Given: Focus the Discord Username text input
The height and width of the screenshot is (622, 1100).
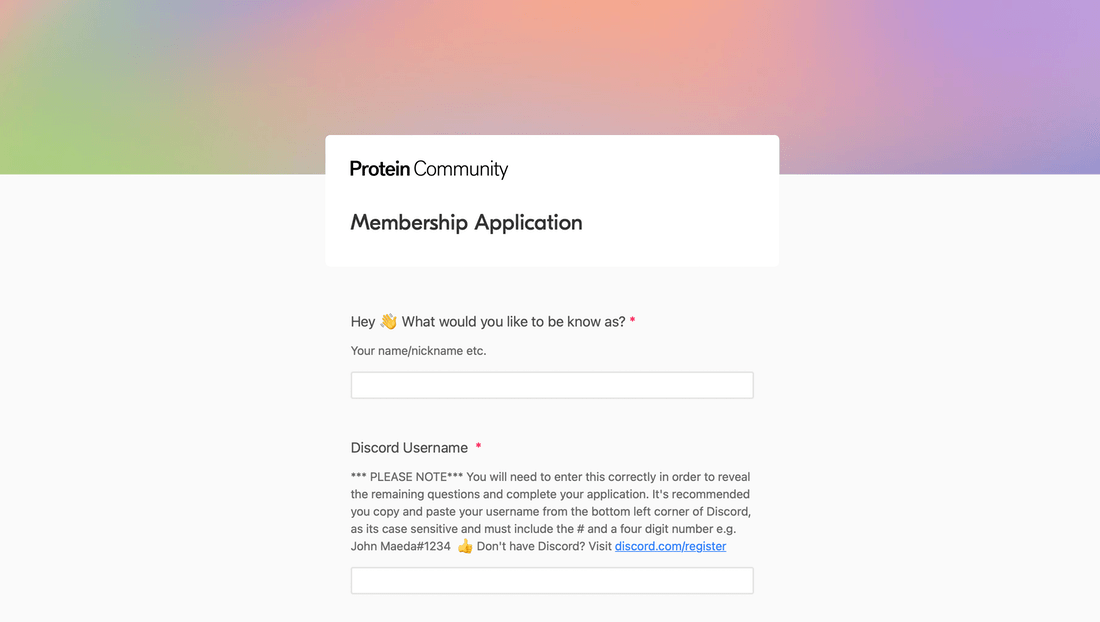Looking at the screenshot, I should click(x=552, y=581).
